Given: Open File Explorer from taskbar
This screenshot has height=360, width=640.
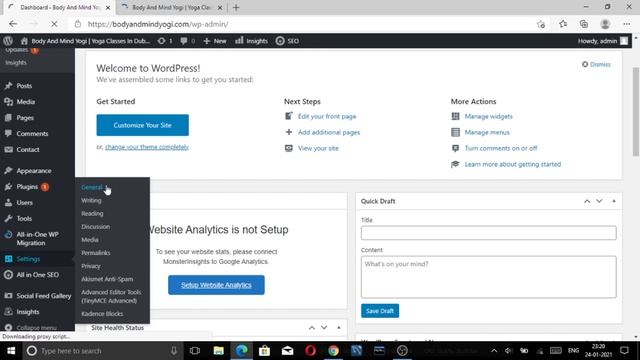Looking at the screenshot, I should (219, 351).
